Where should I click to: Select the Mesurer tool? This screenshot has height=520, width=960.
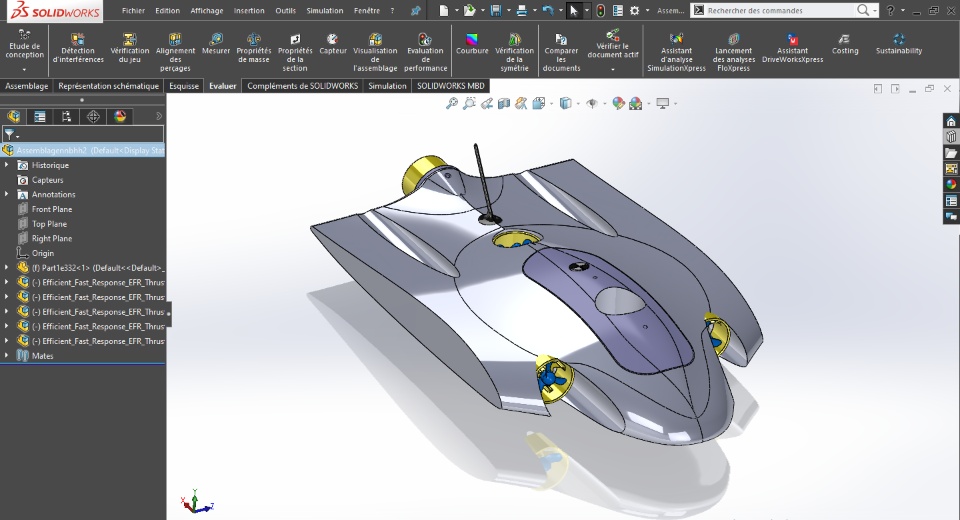pos(216,44)
